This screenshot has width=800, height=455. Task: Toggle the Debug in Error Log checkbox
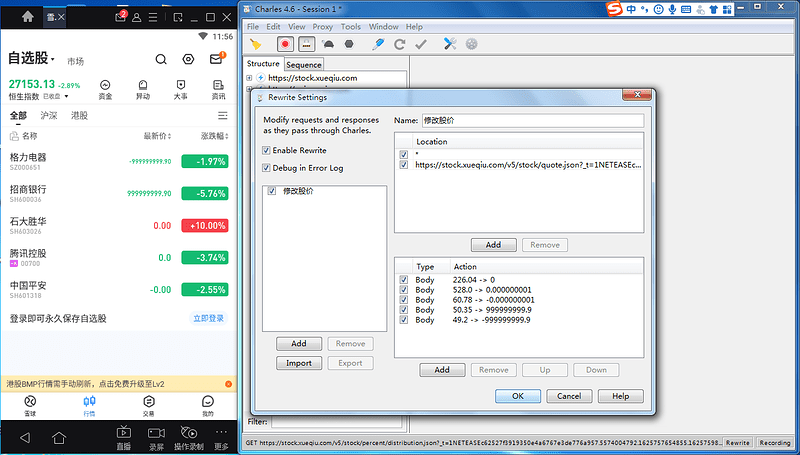[x=266, y=168]
